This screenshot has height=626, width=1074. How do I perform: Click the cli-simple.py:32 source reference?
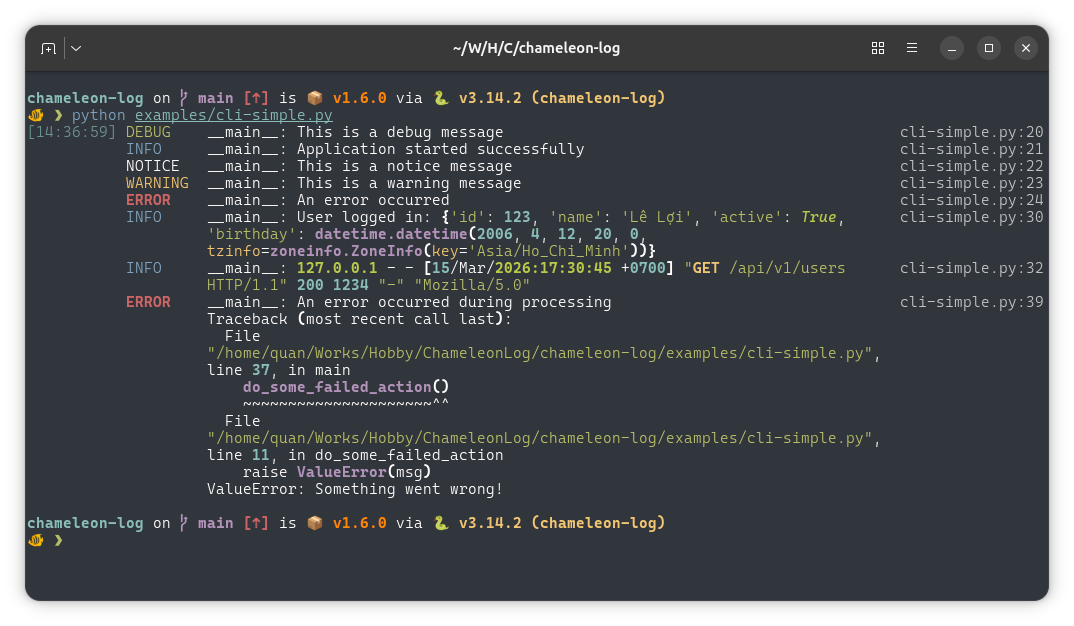(971, 268)
